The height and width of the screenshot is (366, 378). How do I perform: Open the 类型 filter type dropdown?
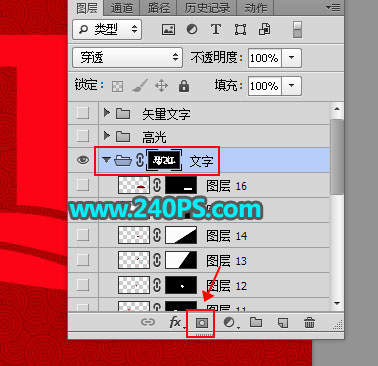point(107,29)
